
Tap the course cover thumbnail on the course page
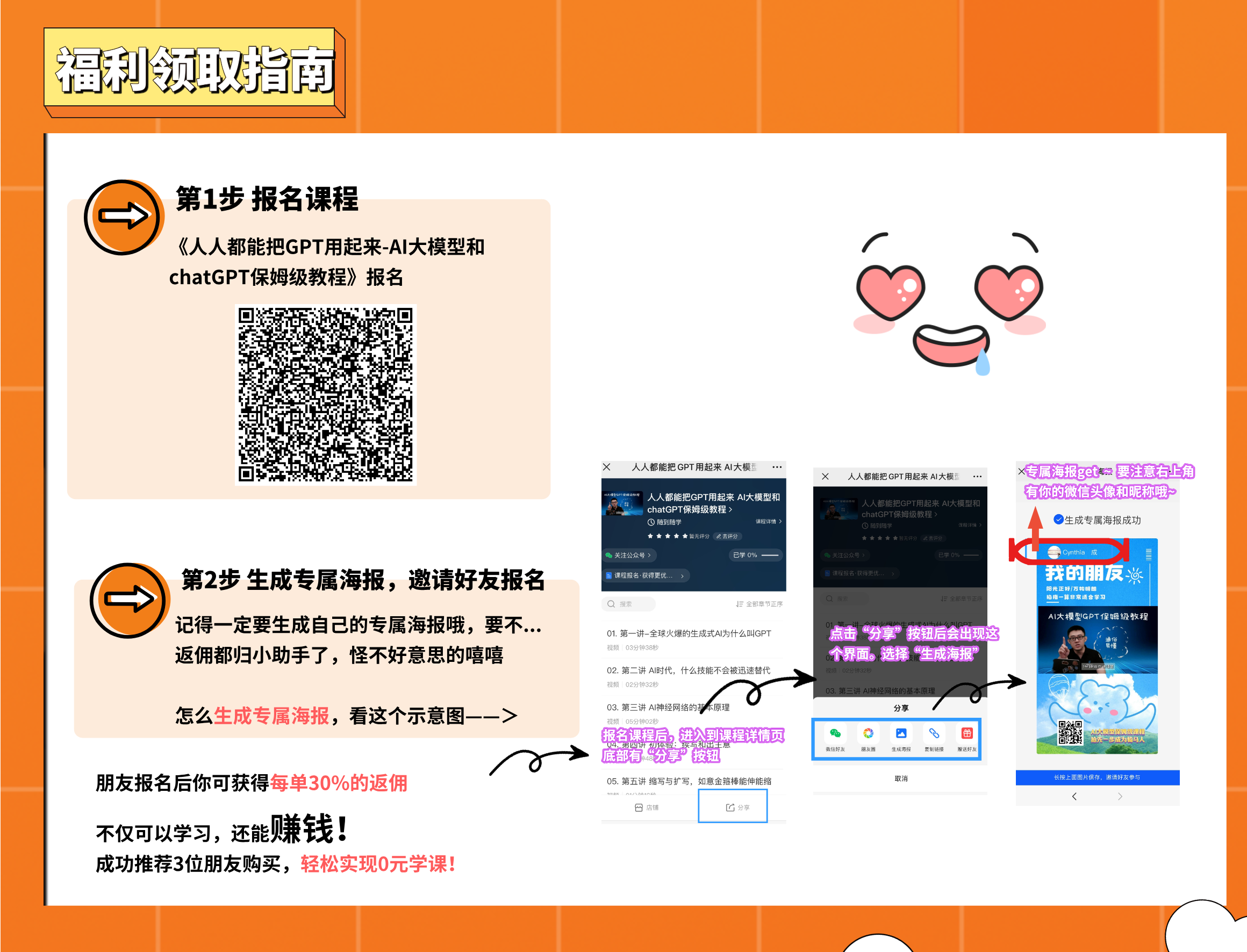[623, 503]
